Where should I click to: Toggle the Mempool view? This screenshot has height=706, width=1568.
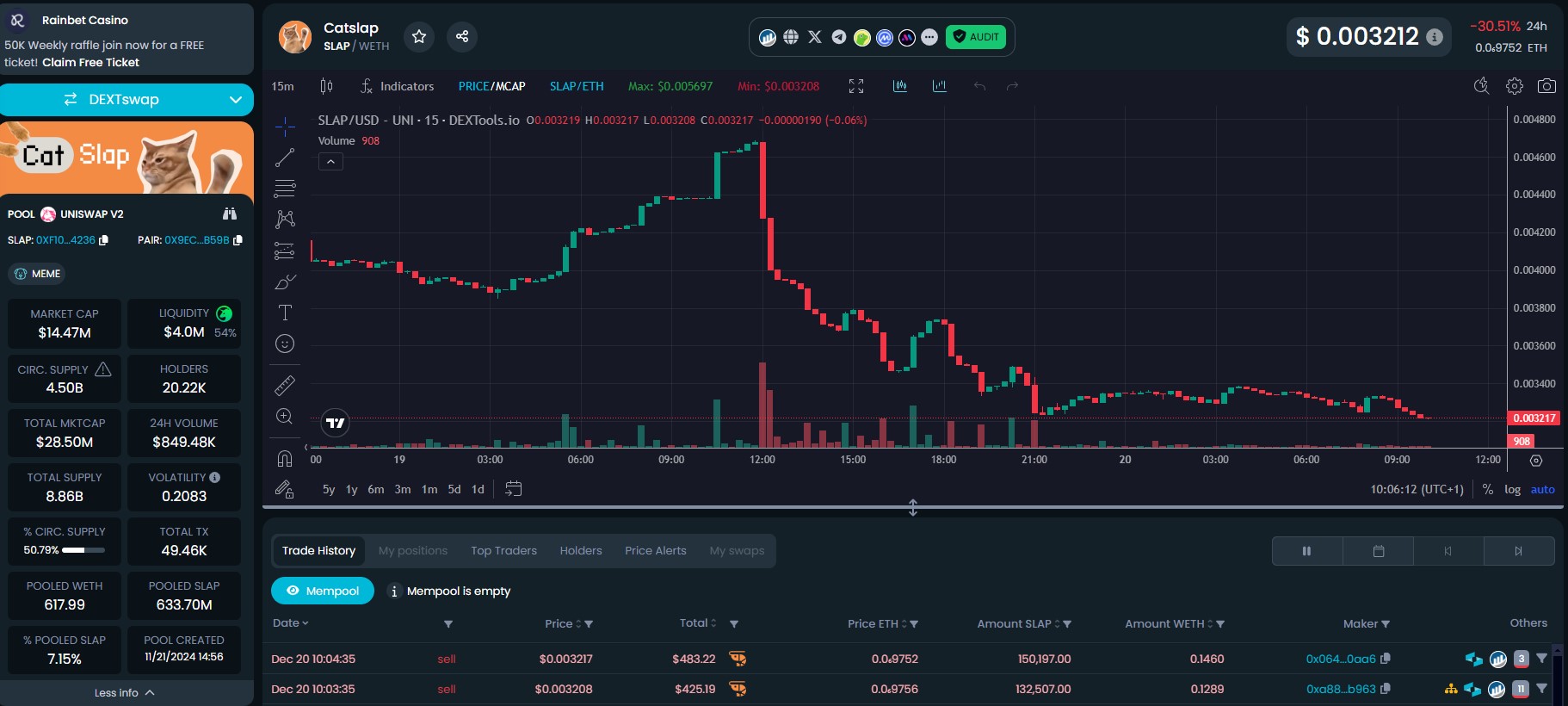point(323,591)
